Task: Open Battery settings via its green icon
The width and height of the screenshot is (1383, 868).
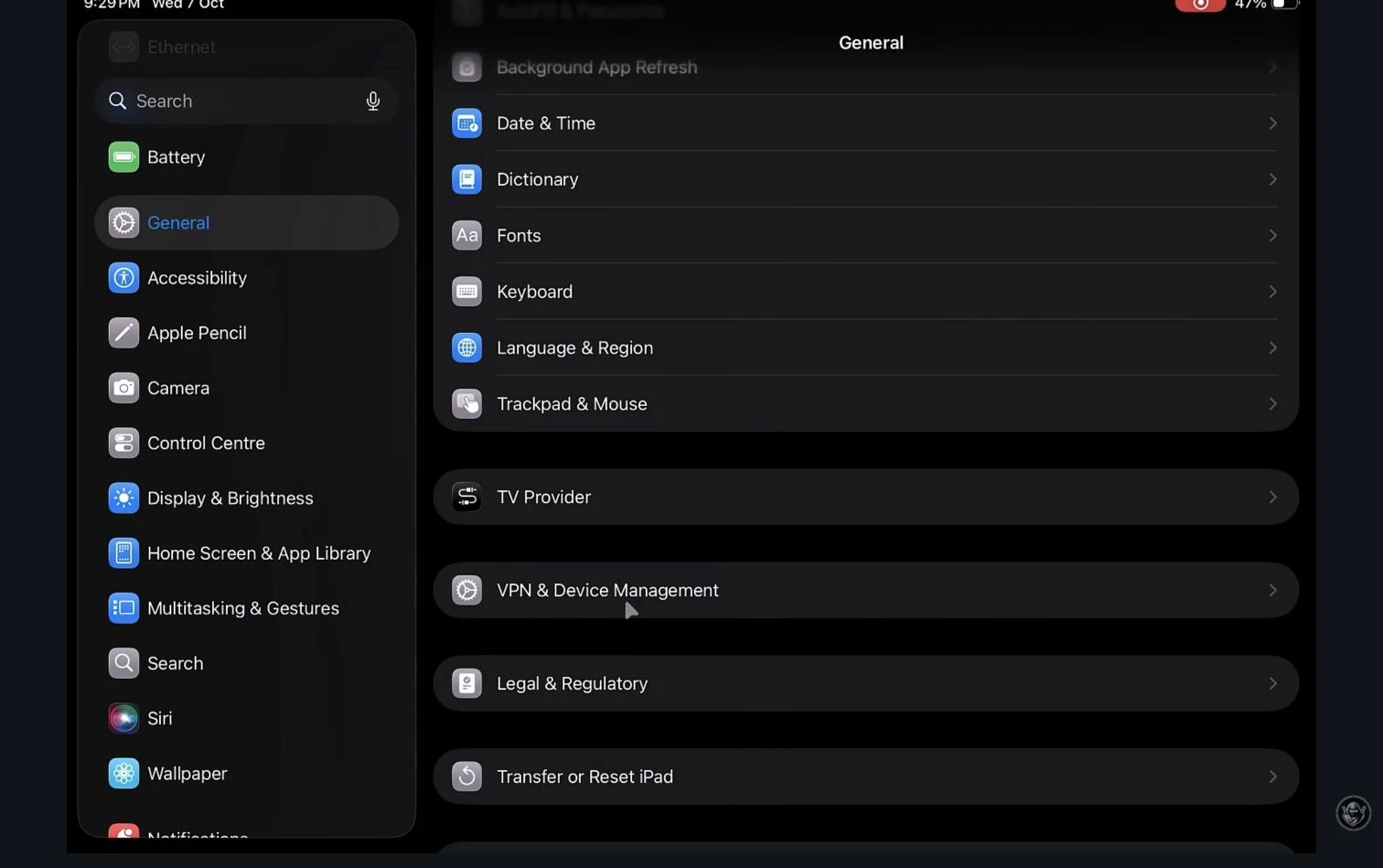Action: point(123,157)
